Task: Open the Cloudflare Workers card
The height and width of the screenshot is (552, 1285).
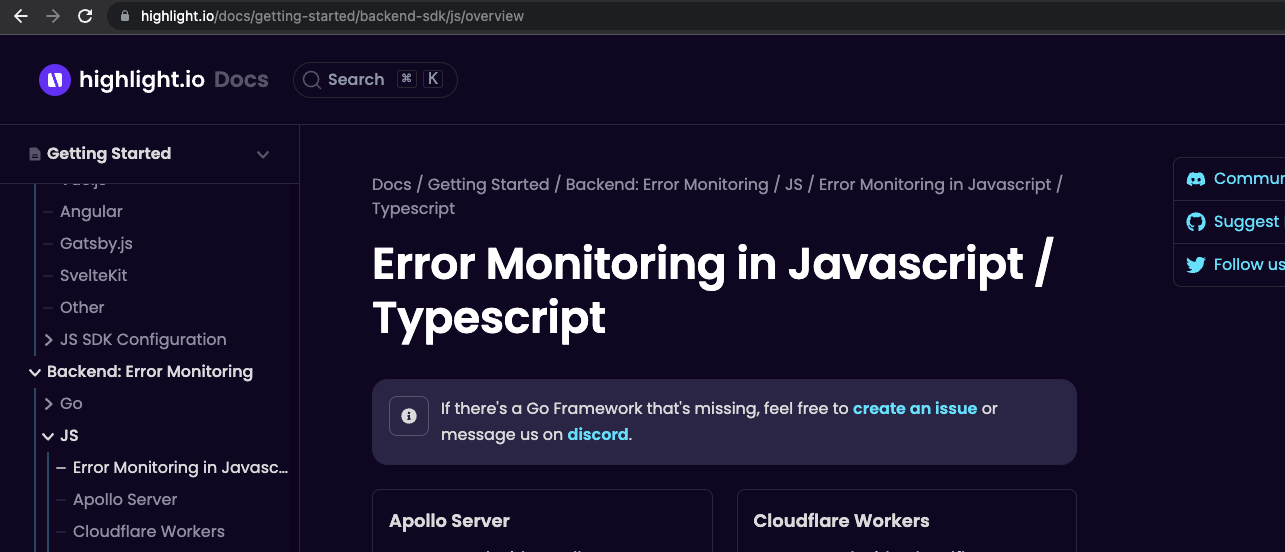Action: (906, 521)
